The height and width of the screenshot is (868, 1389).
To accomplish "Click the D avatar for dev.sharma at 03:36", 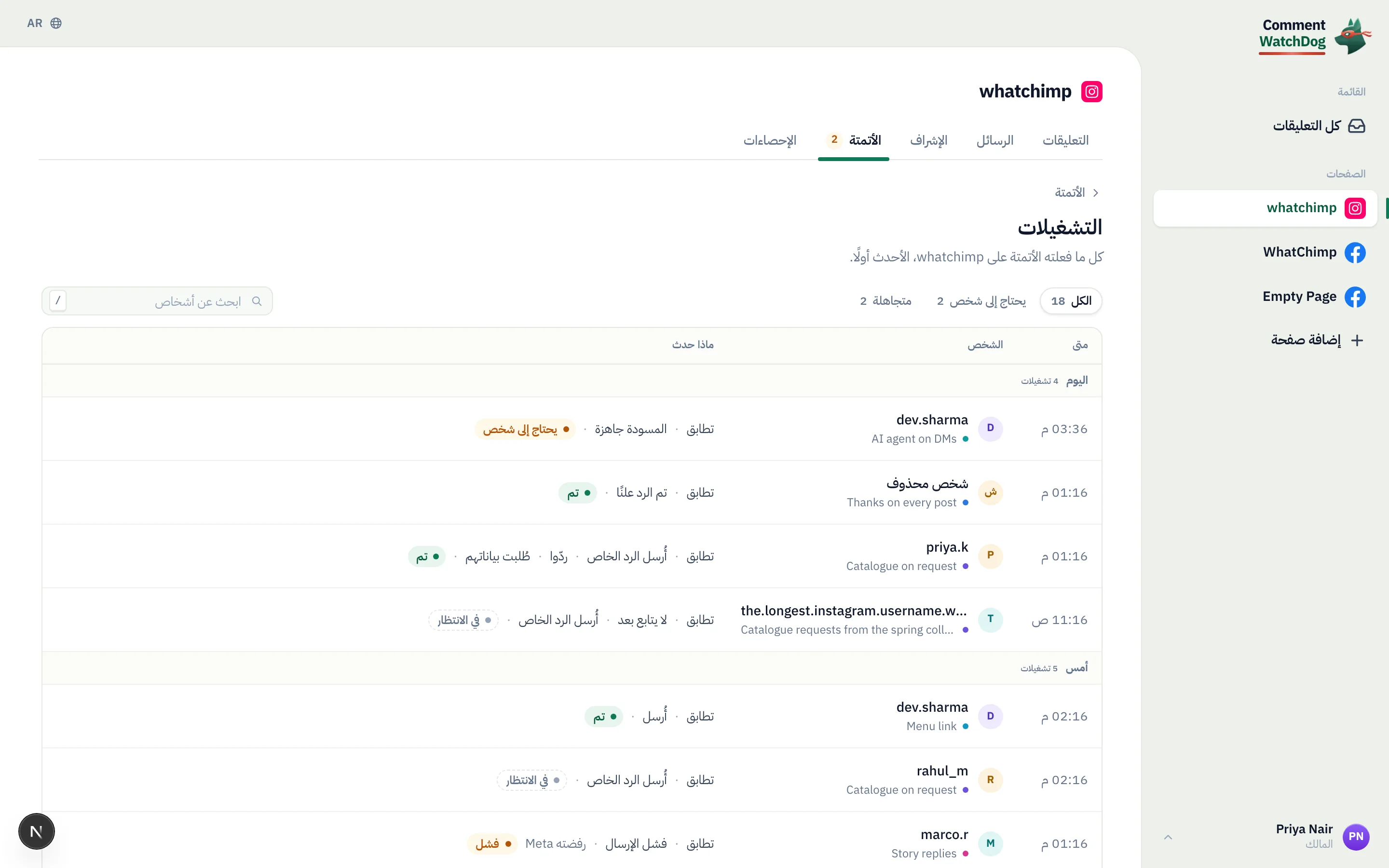I will pos(990,428).
